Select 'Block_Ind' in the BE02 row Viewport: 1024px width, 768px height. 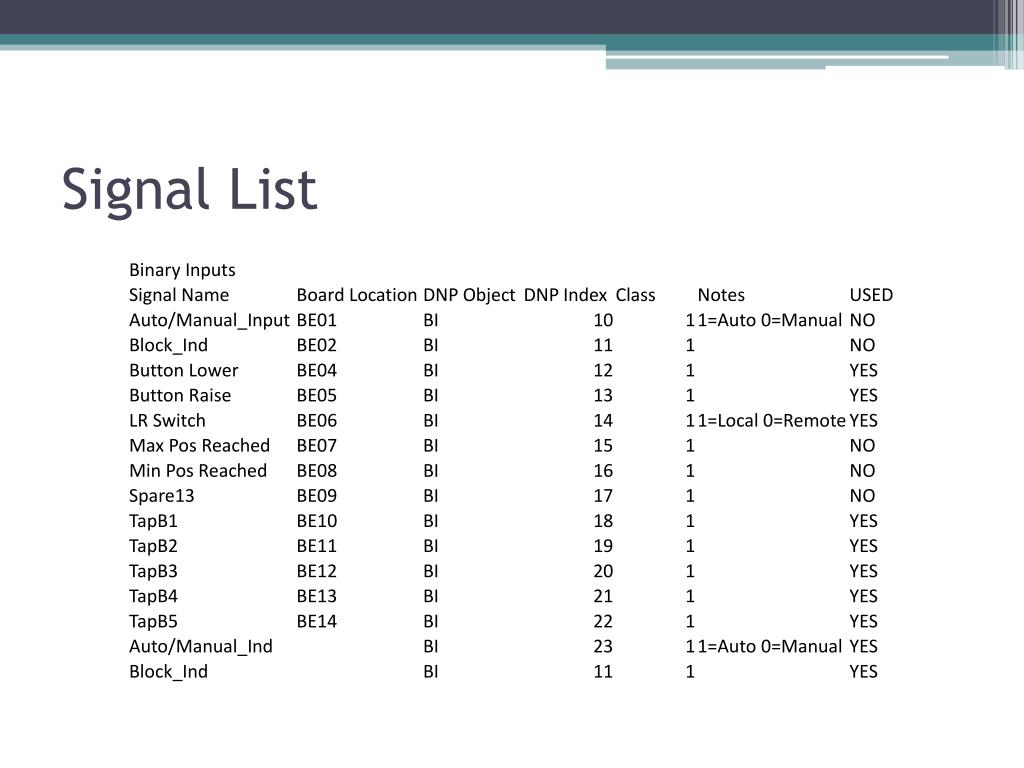tap(168, 345)
